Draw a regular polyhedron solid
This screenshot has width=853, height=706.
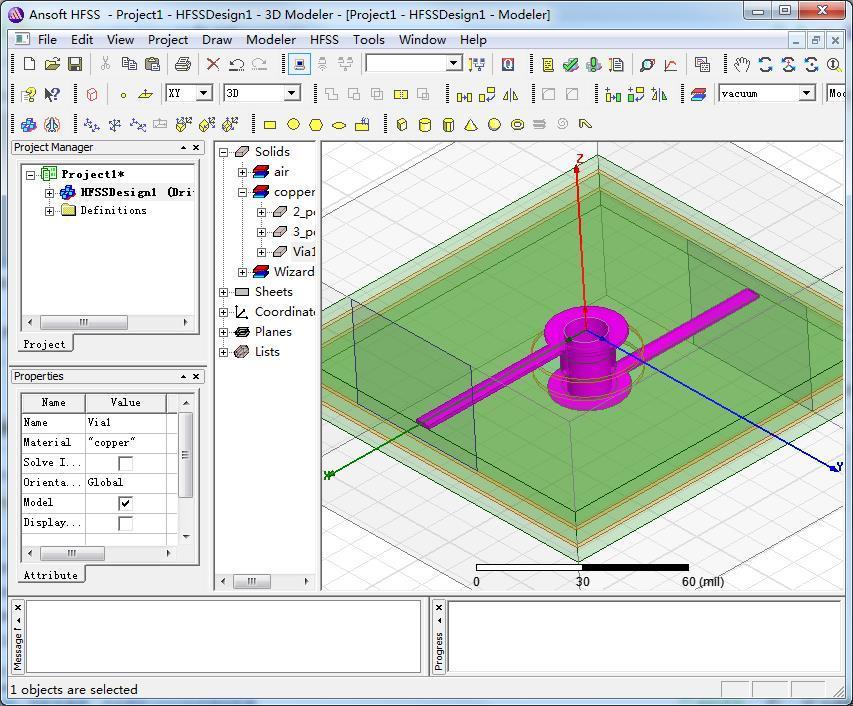(448, 125)
